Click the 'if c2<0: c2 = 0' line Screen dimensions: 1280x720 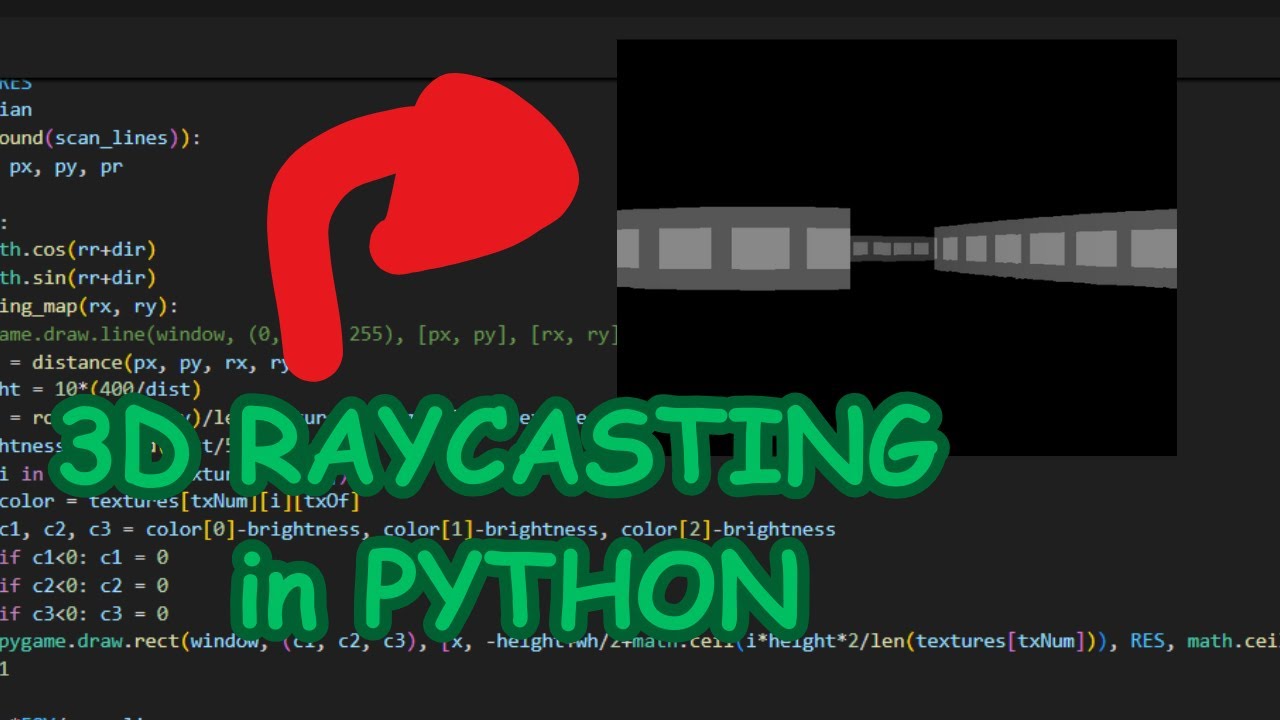84,585
